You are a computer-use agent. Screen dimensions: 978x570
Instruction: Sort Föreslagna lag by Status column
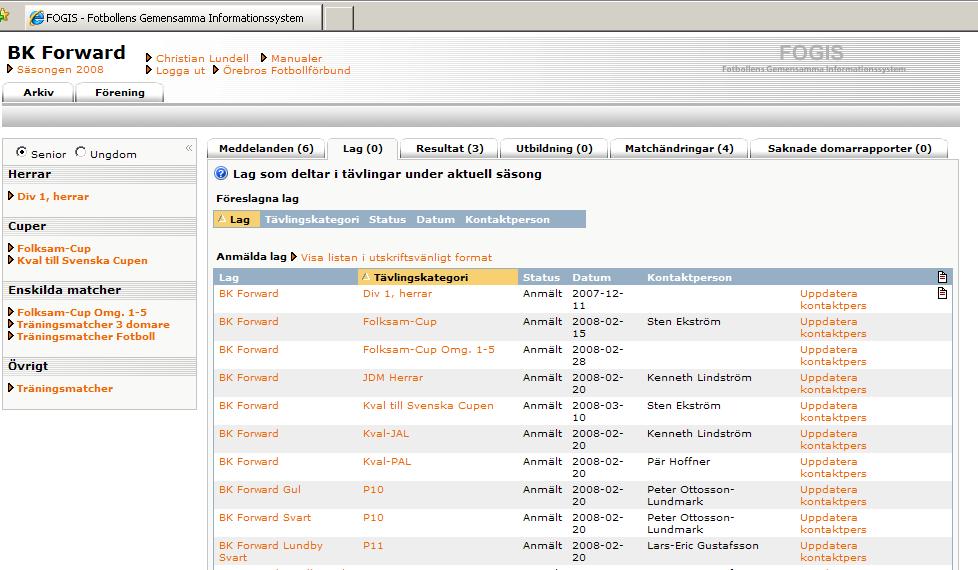point(387,220)
